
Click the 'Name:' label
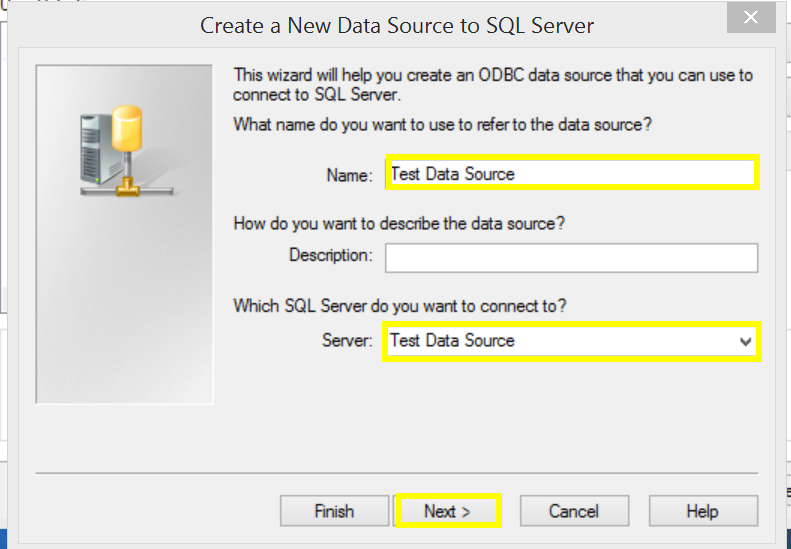coord(350,175)
